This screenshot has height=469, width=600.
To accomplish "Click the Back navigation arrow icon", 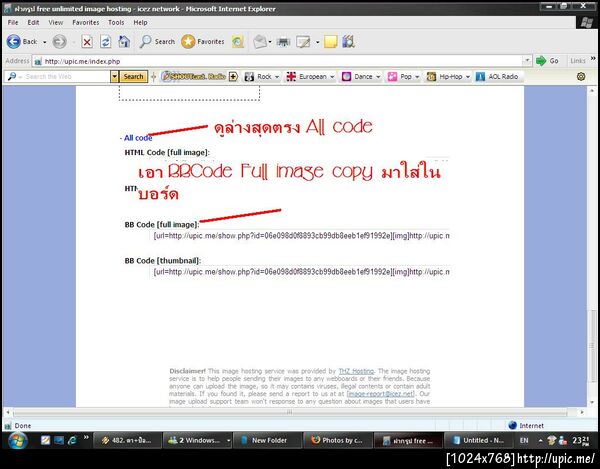I will click(13, 41).
